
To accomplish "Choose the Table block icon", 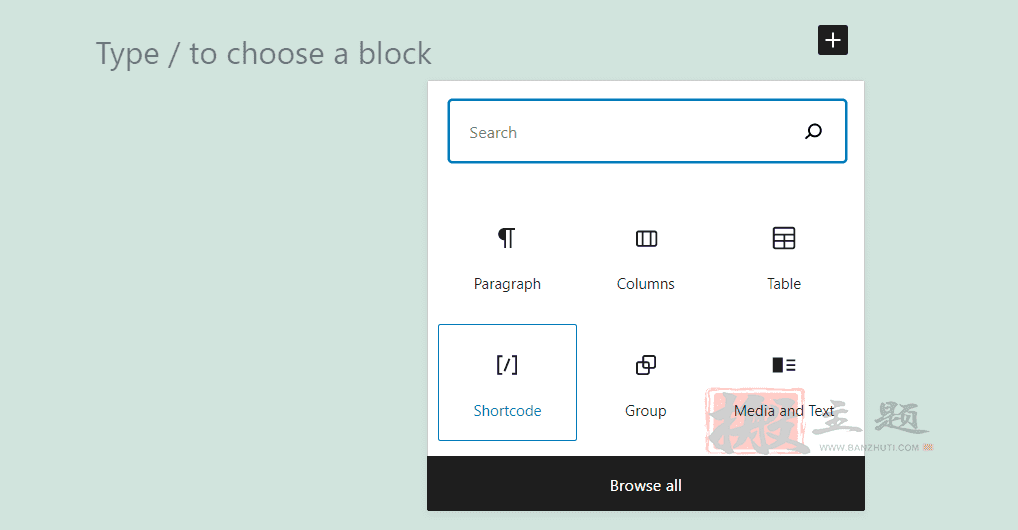I will (784, 238).
